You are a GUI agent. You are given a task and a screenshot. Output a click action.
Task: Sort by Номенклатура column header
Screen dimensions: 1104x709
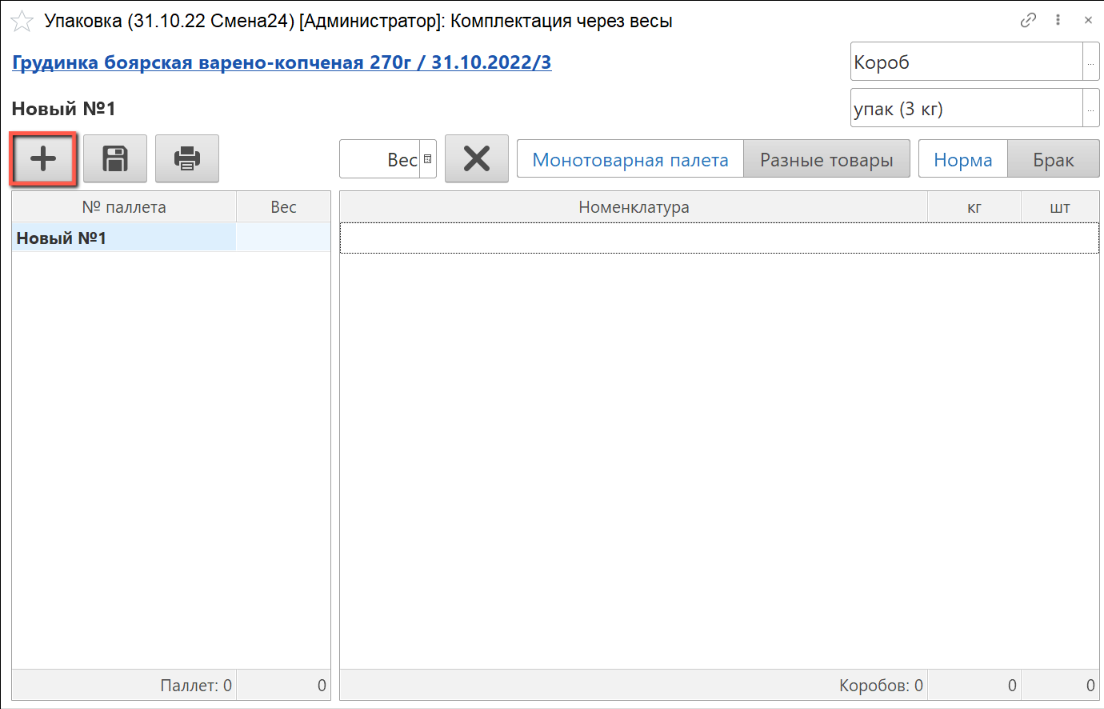point(633,207)
